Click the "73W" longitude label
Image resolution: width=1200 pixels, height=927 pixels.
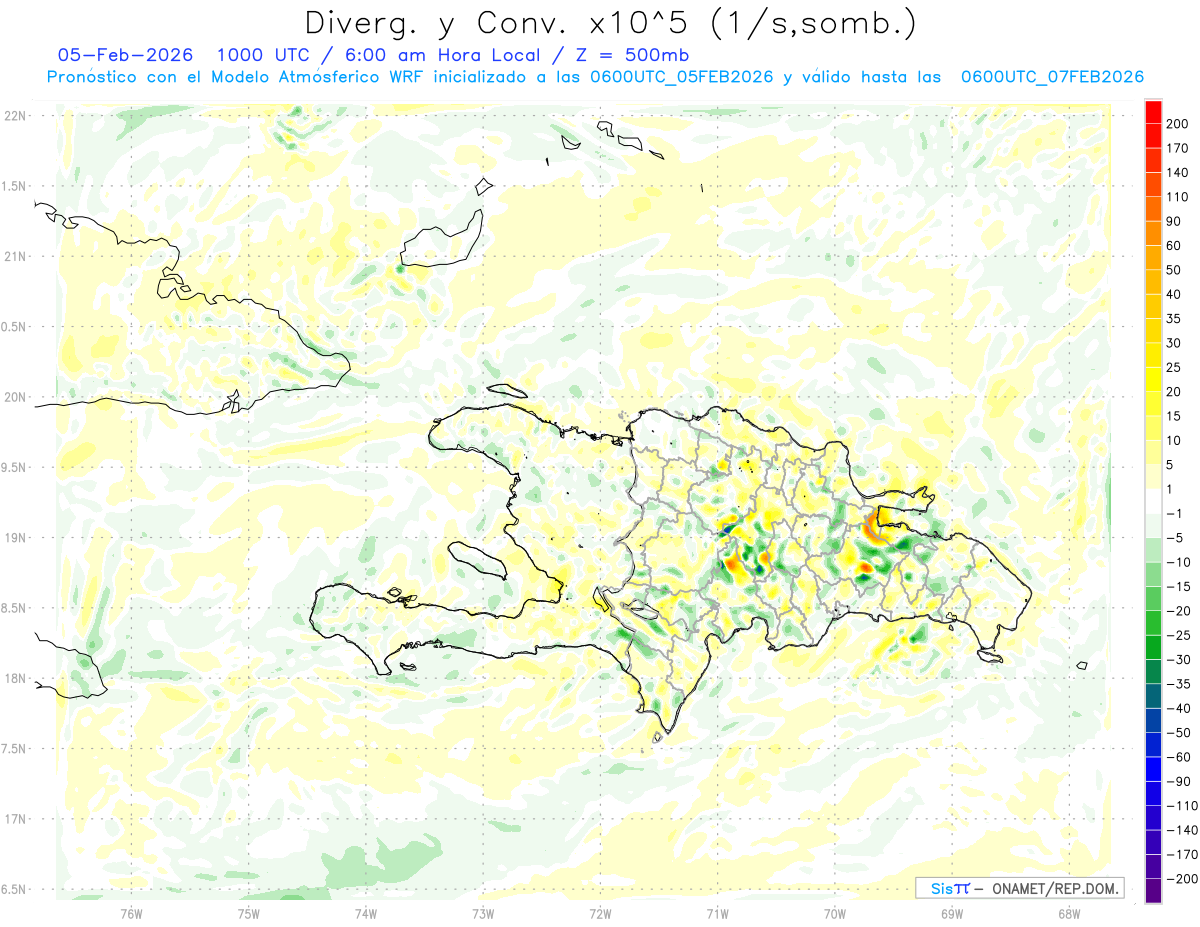tap(483, 913)
